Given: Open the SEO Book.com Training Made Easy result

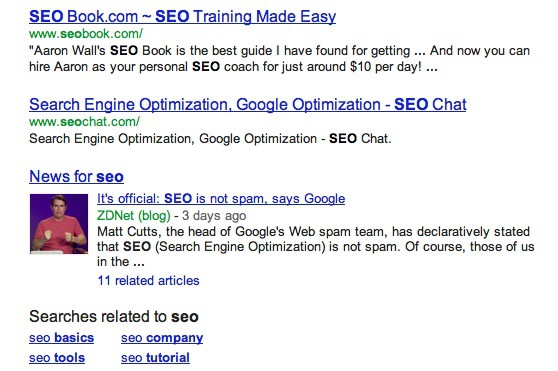Looking at the screenshot, I should (182, 17).
